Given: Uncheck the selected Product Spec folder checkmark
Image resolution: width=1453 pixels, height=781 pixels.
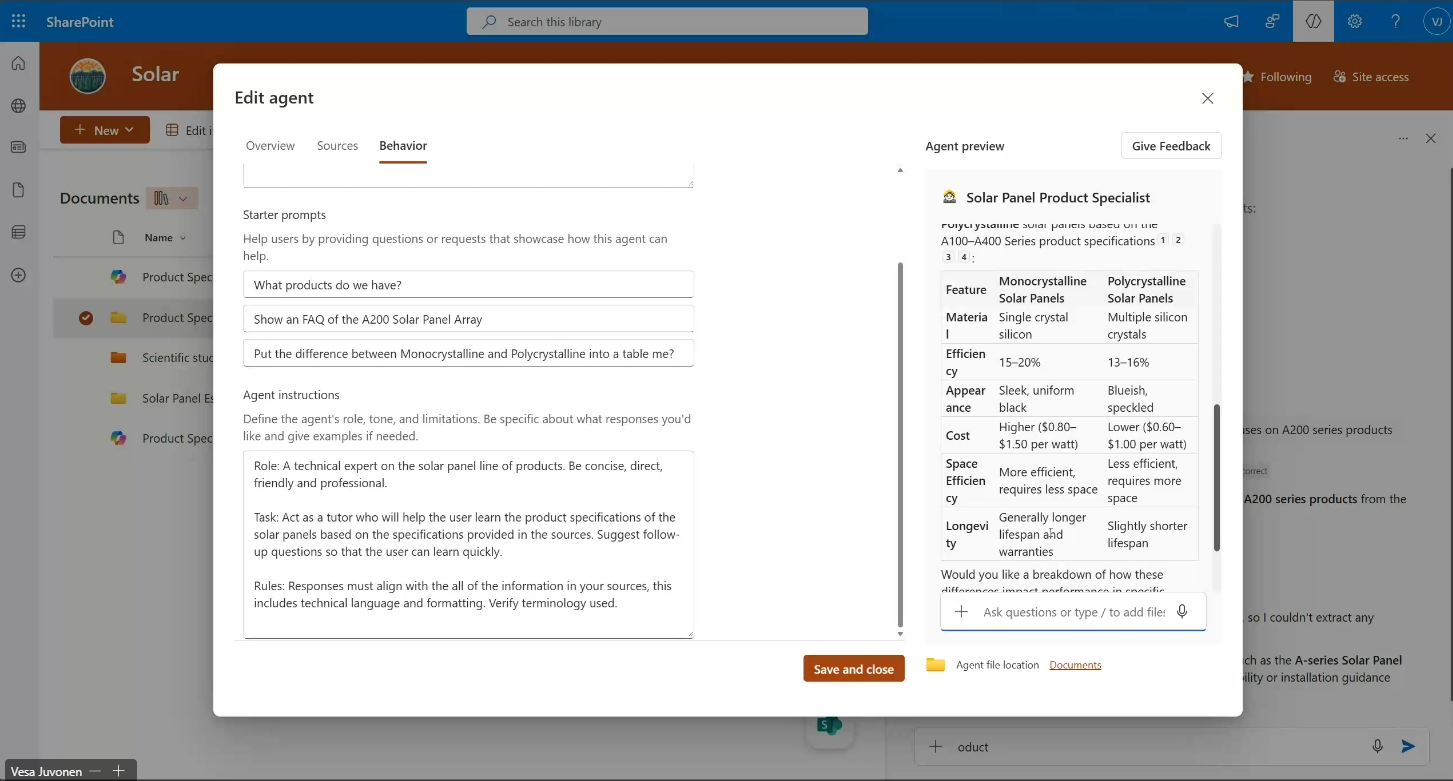Looking at the screenshot, I should 86,318.
